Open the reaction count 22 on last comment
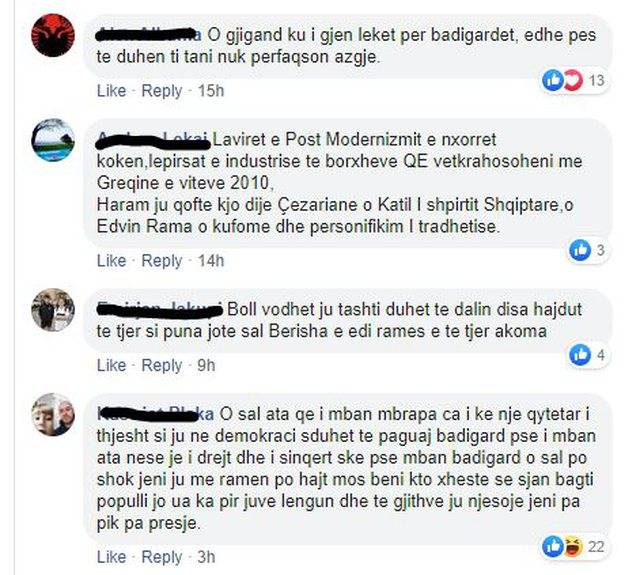 [596, 546]
